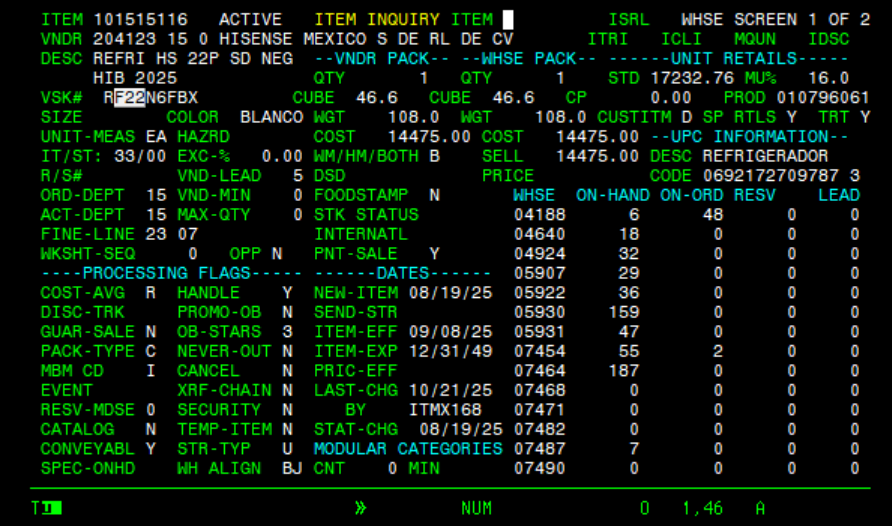Click the WH ALIGN value BJ
The image size is (892, 526).
tap(292, 469)
